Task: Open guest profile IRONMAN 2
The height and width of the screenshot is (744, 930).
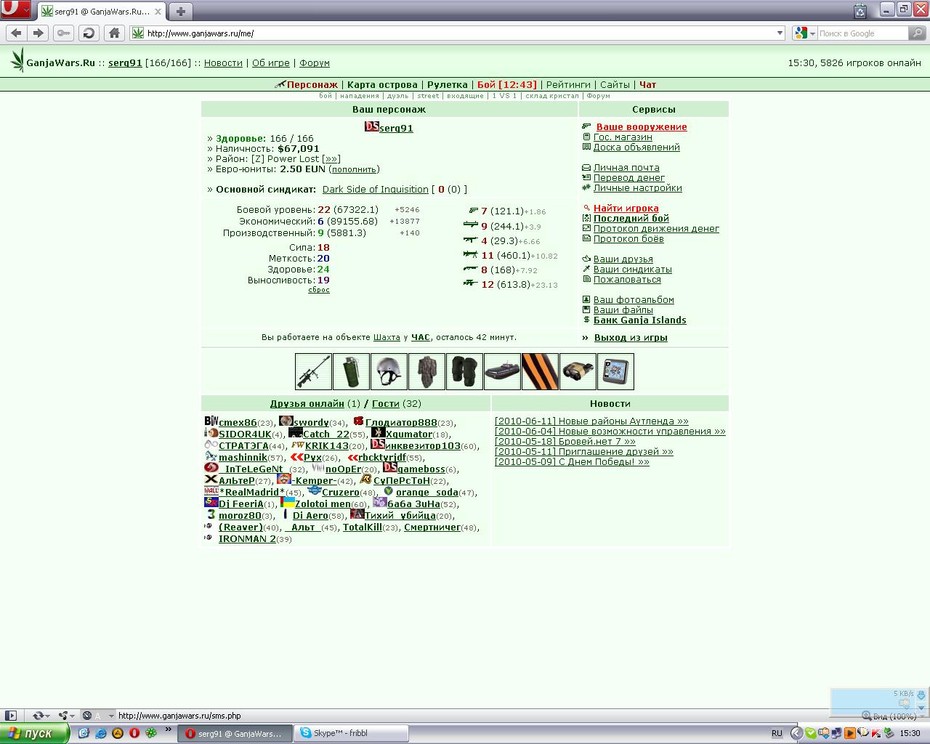Action: (247, 539)
